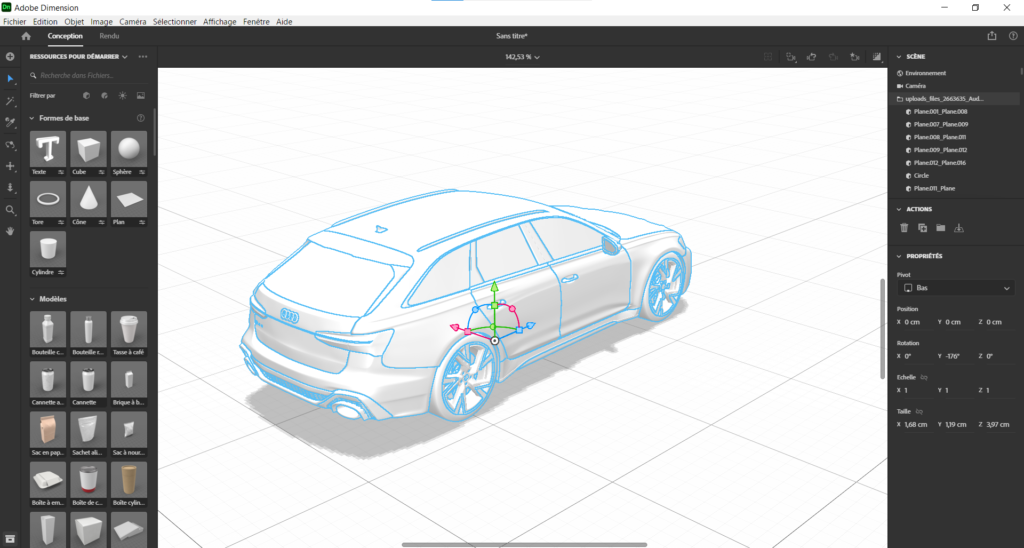1024x548 pixels.
Task: Click the green Y-axis move arrow gizmo
Action: pos(494,286)
